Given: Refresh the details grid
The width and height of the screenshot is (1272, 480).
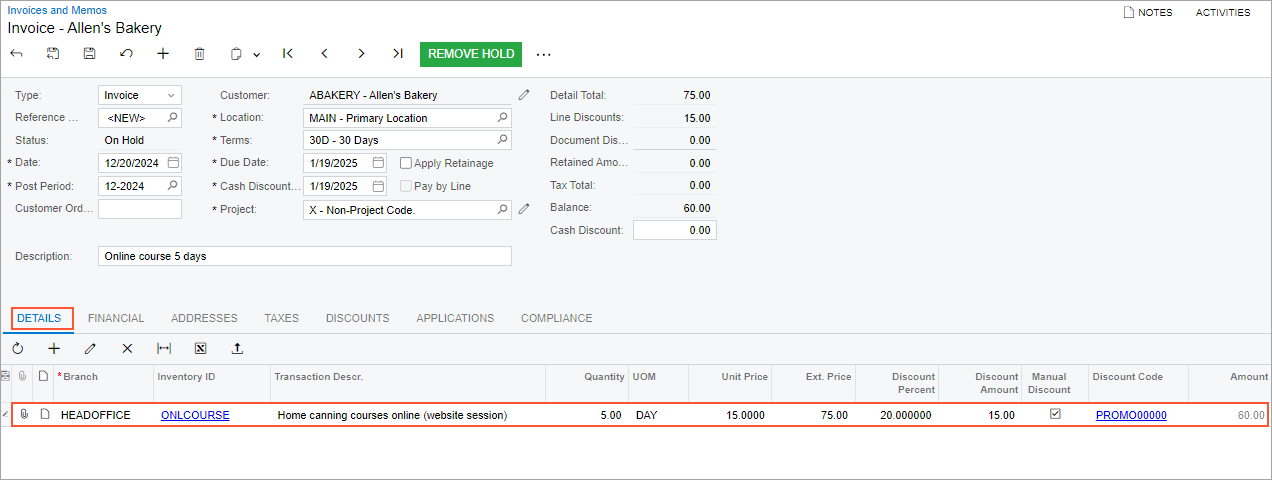Looking at the screenshot, I should (17, 349).
